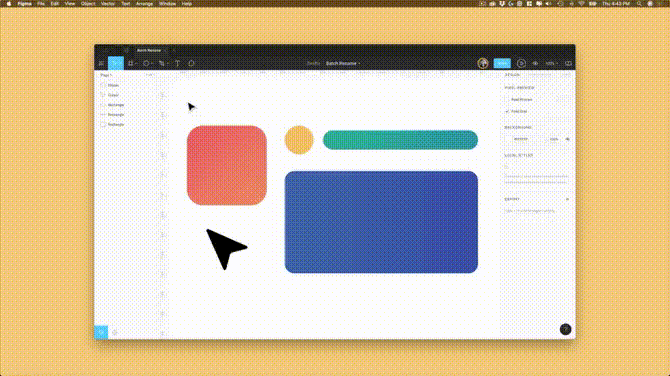The image size is (670, 376).
Task: Open the Edit menu
Action: click(x=55, y=3)
